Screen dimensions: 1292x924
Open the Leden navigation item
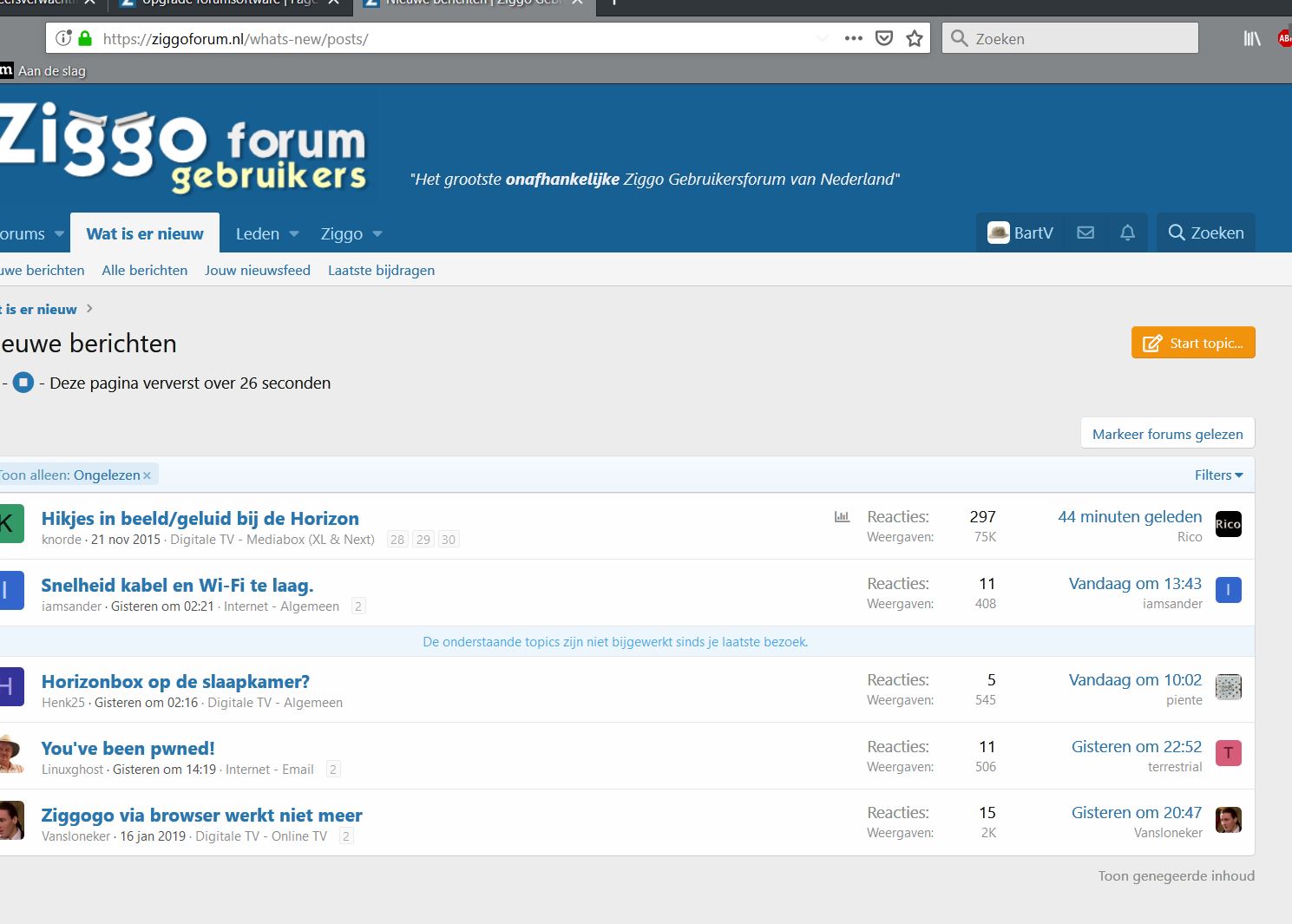(258, 233)
